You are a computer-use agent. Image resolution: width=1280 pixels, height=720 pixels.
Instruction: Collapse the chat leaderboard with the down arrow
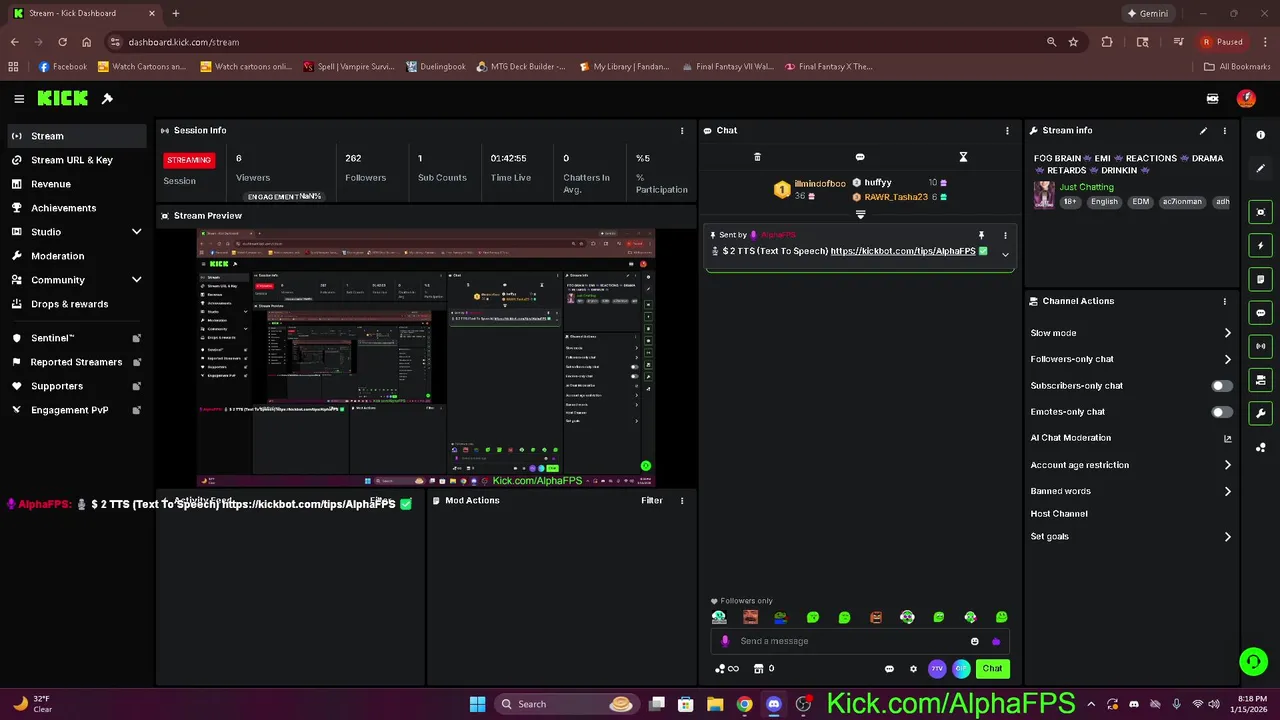860,214
